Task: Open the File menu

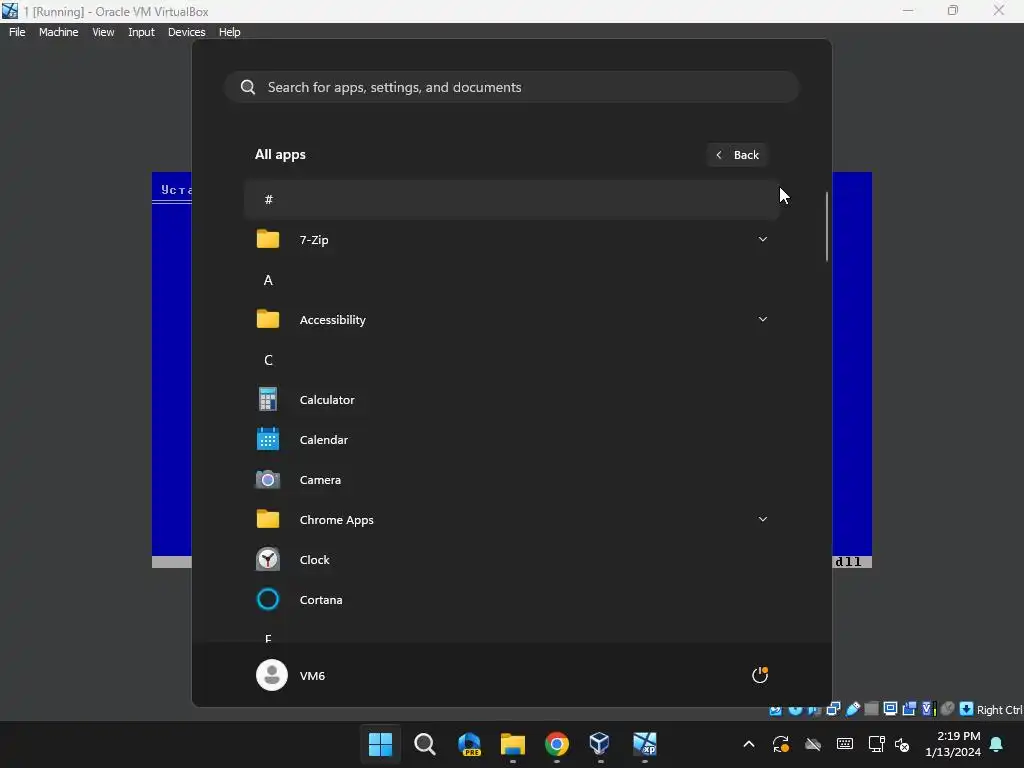Action: (17, 32)
